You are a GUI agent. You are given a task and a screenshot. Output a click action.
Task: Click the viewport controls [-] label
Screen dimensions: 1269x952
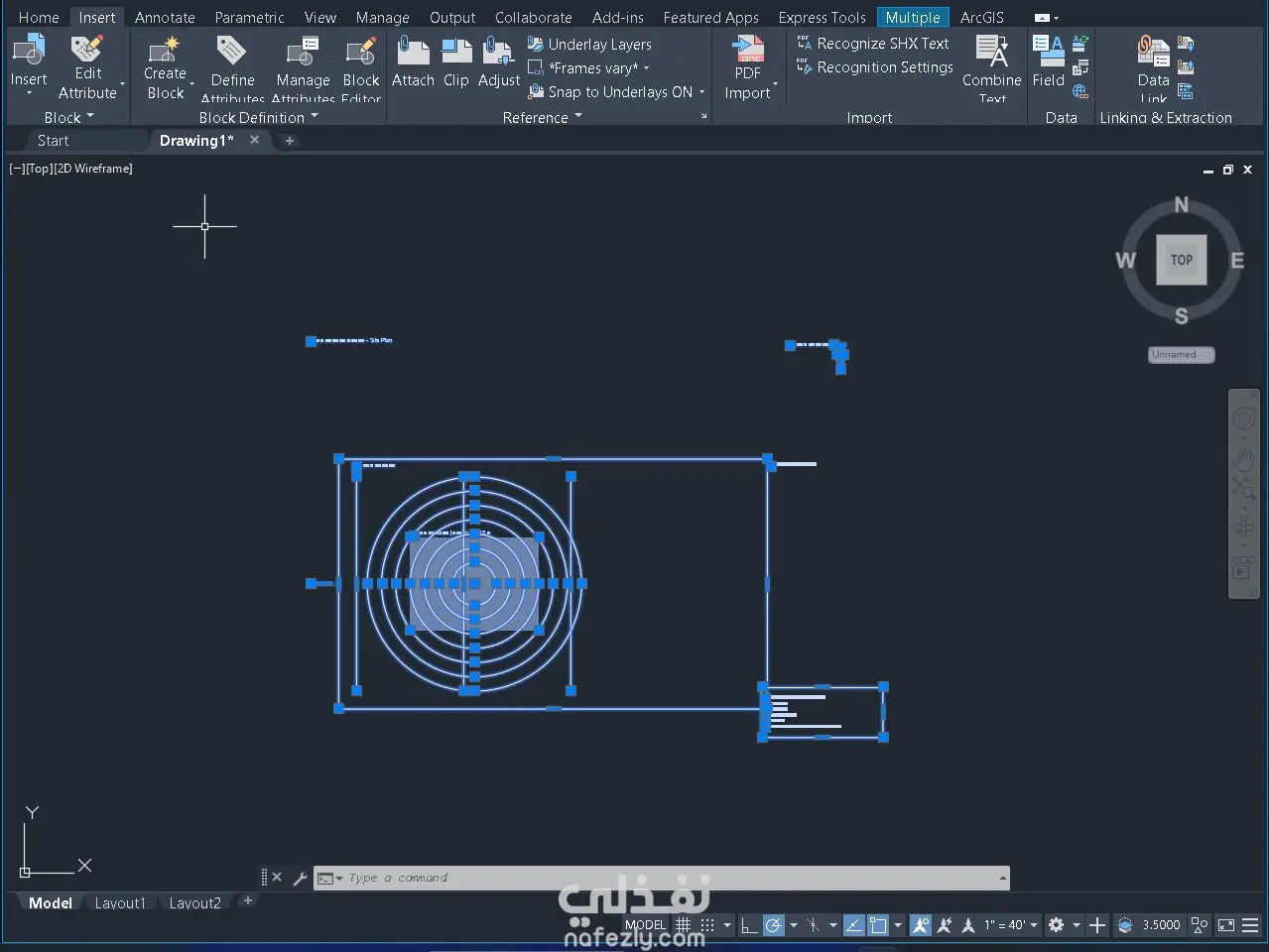point(17,169)
